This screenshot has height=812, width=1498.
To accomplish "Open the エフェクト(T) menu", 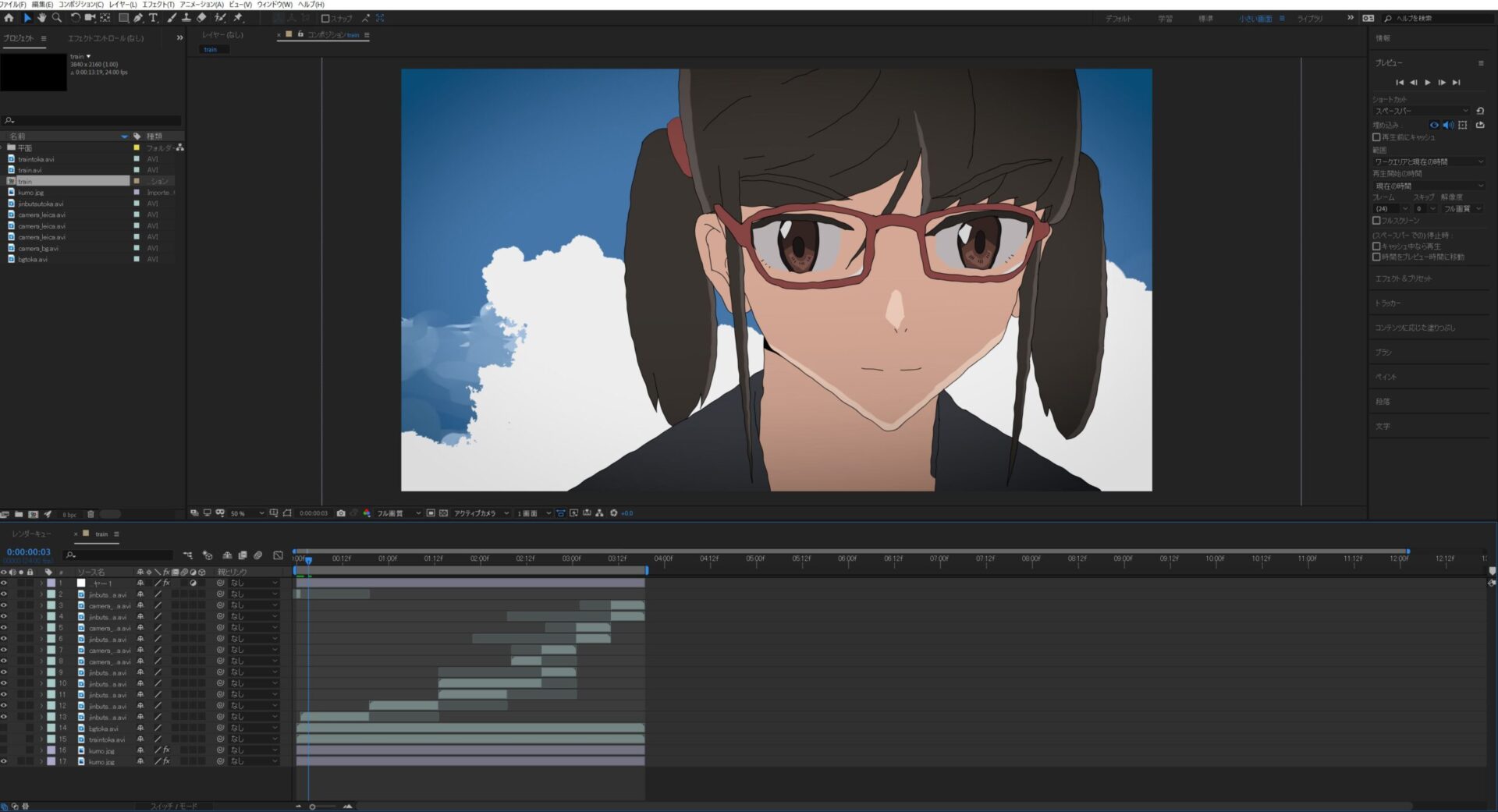I will (x=158, y=5).
